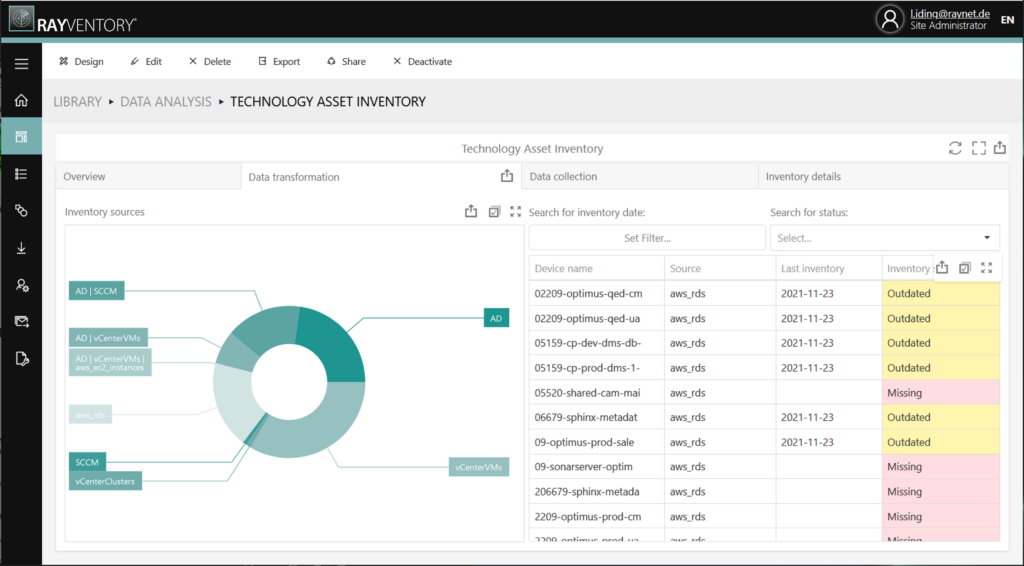The width and height of the screenshot is (1024, 566).
Task: Open the library dashboard sidebar icon
Action: 22,136
